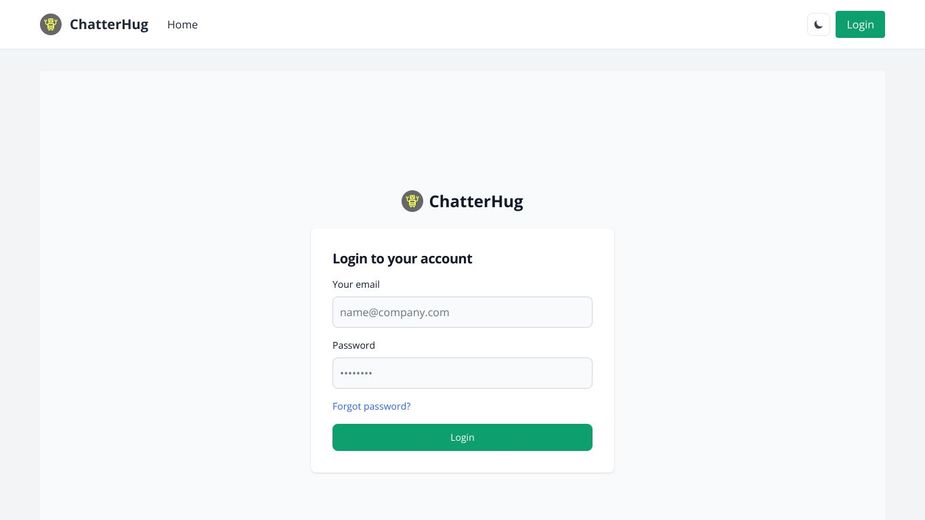925x520 pixels.
Task: Follow the Forgot password? link
Action: click(x=371, y=406)
